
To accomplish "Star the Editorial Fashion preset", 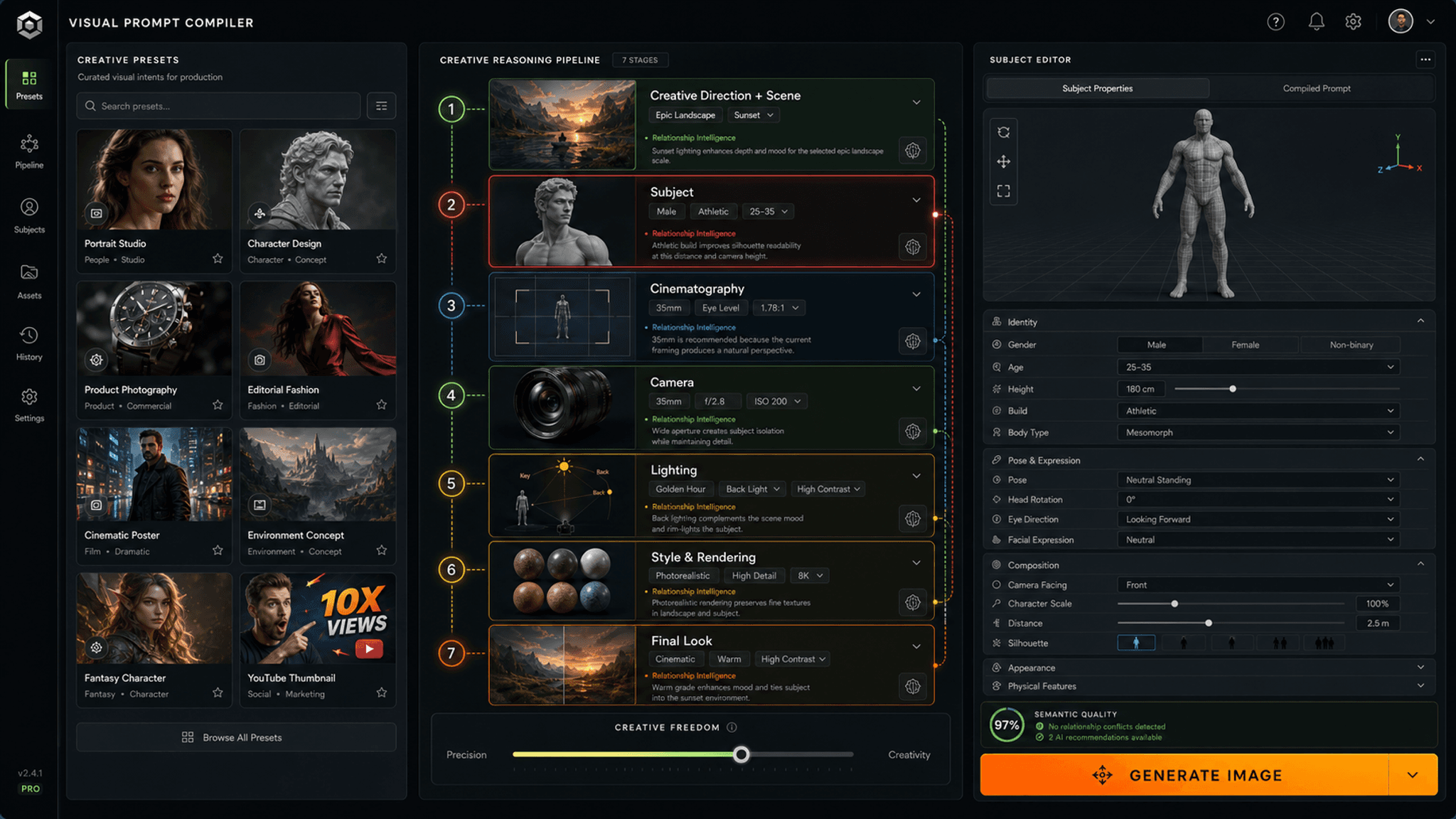I will pyautogui.click(x=382, y=405).
